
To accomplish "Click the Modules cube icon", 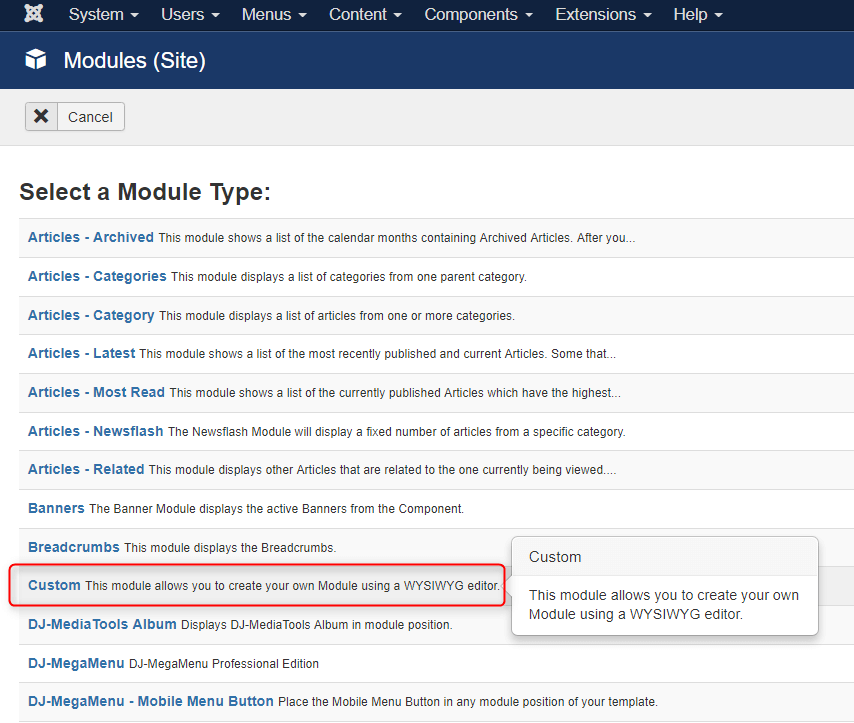I will coord(36,59).
